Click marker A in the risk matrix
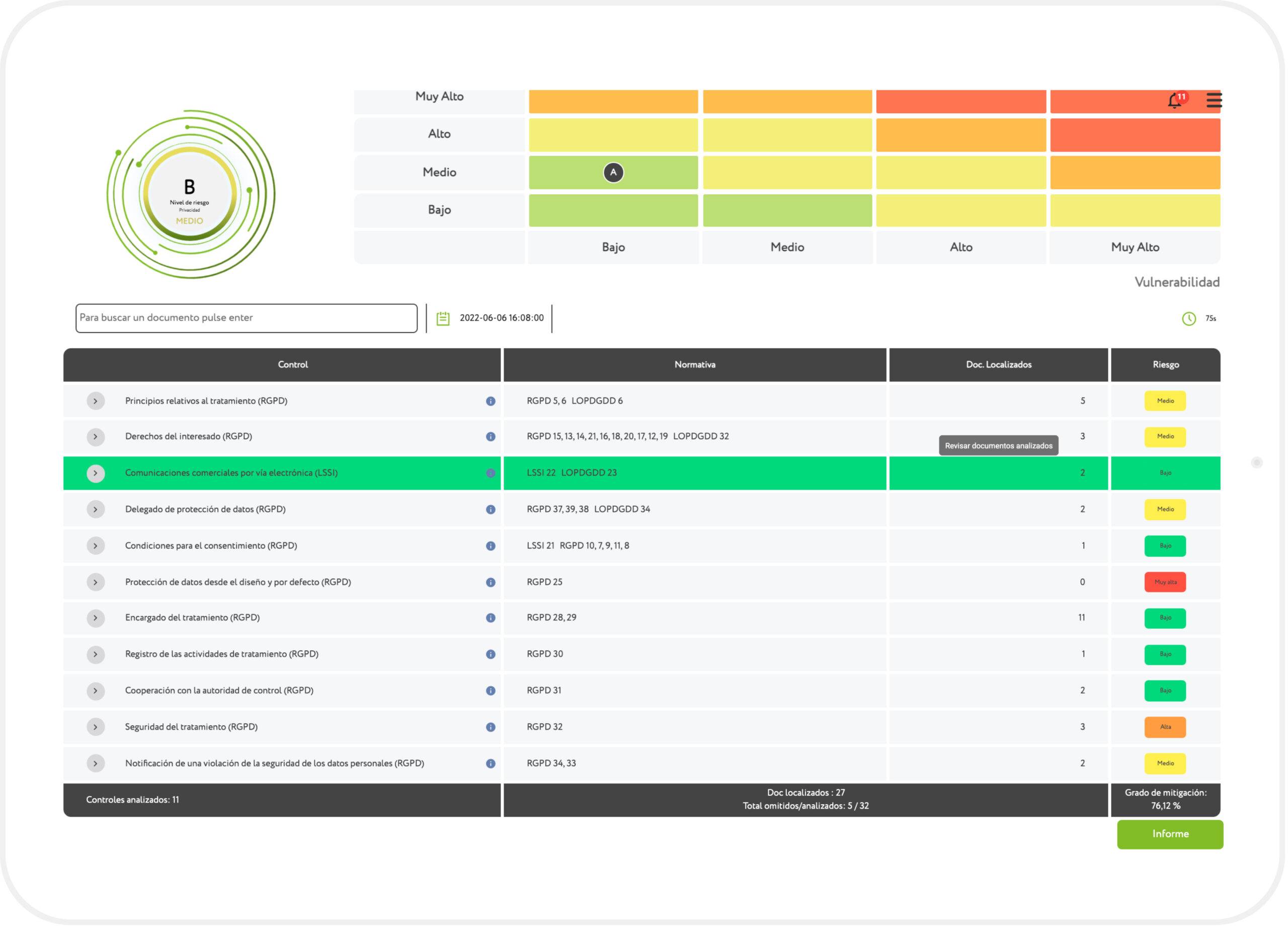Screen dimensions: 1288x928 coord(614,173)
